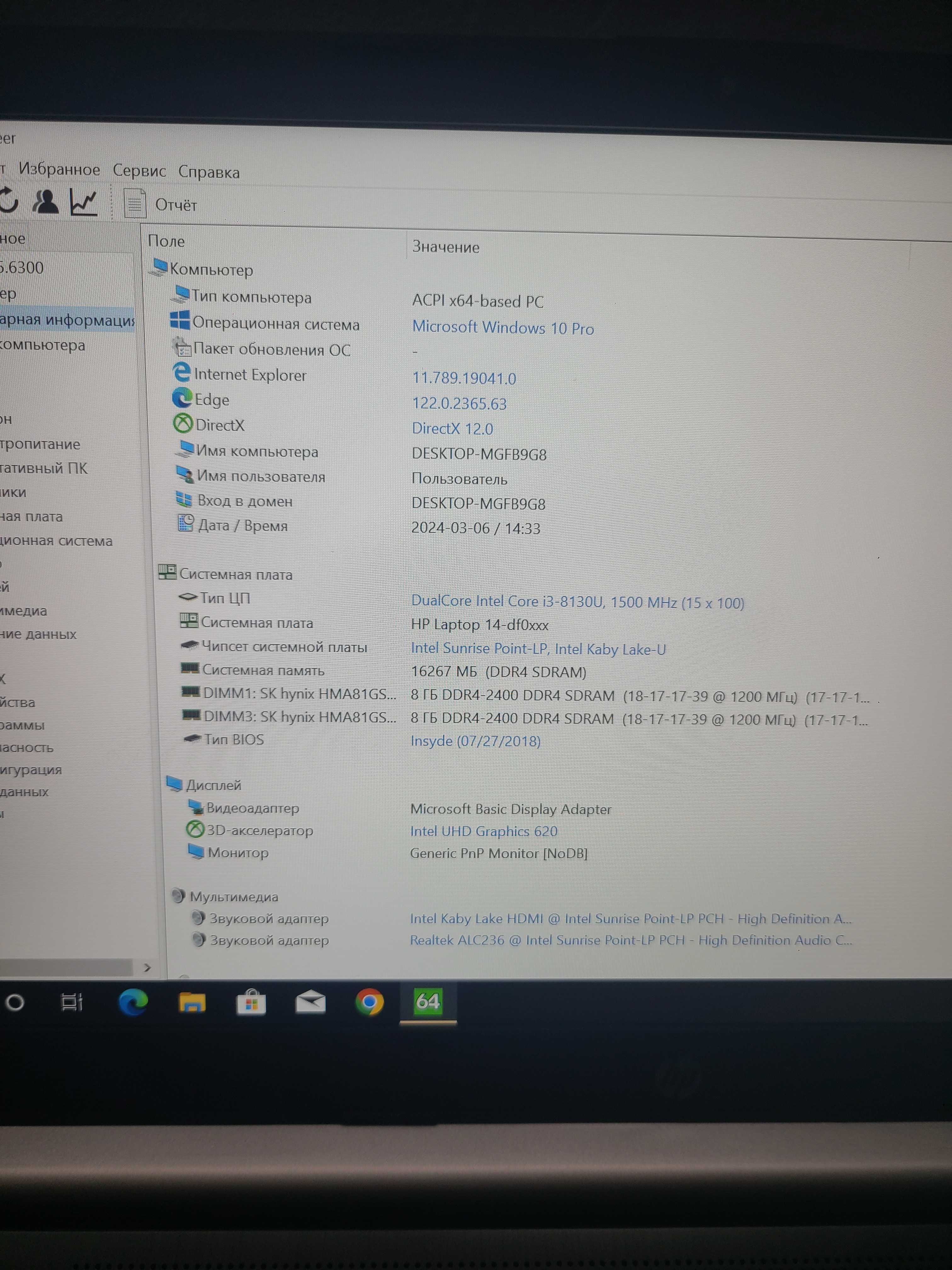Click the Отчёт report button
This screenshot has height=1270, width=952.
(x=162, y=204)
